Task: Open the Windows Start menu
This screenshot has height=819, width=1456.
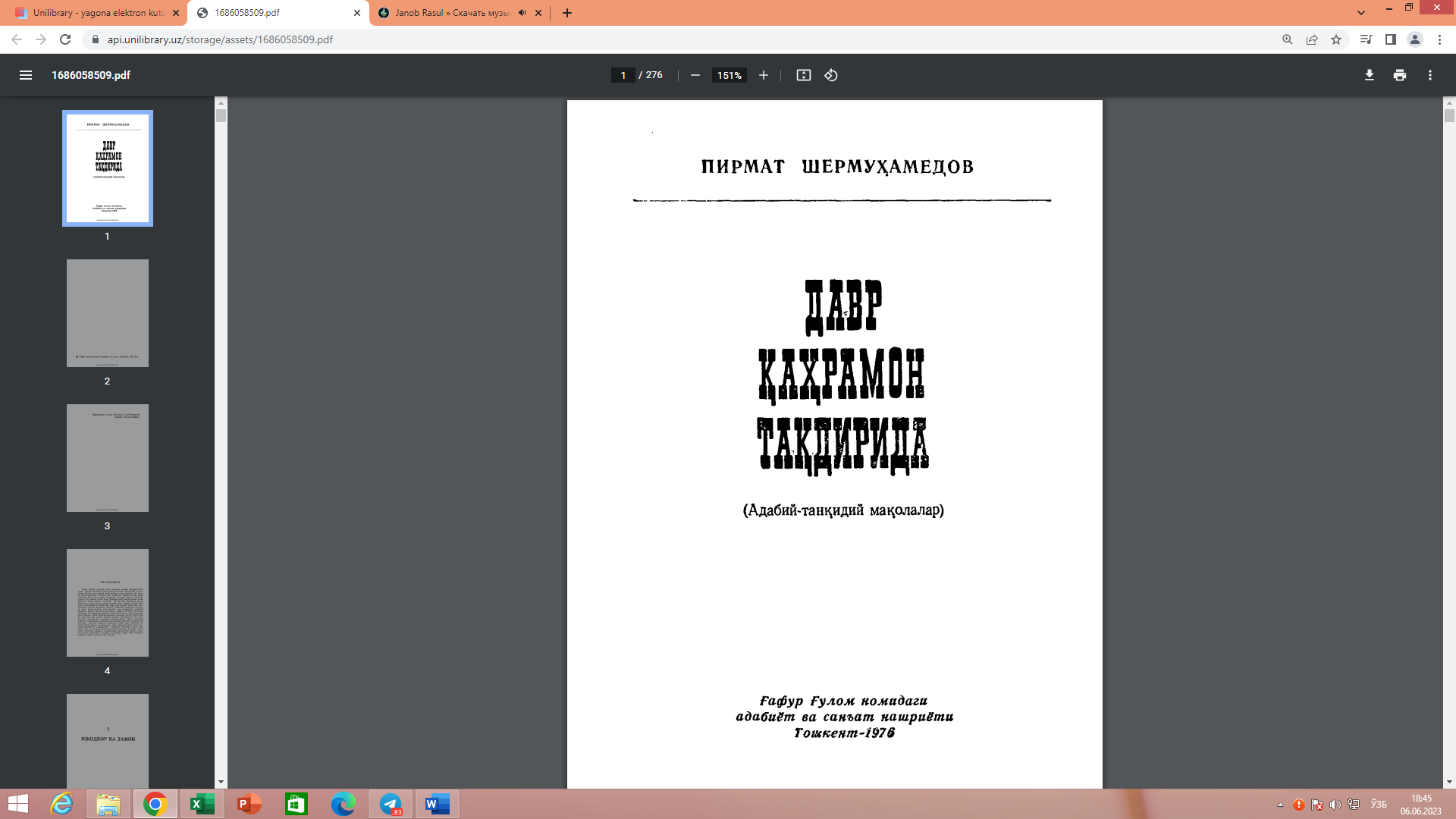Action: click(17, 804)
